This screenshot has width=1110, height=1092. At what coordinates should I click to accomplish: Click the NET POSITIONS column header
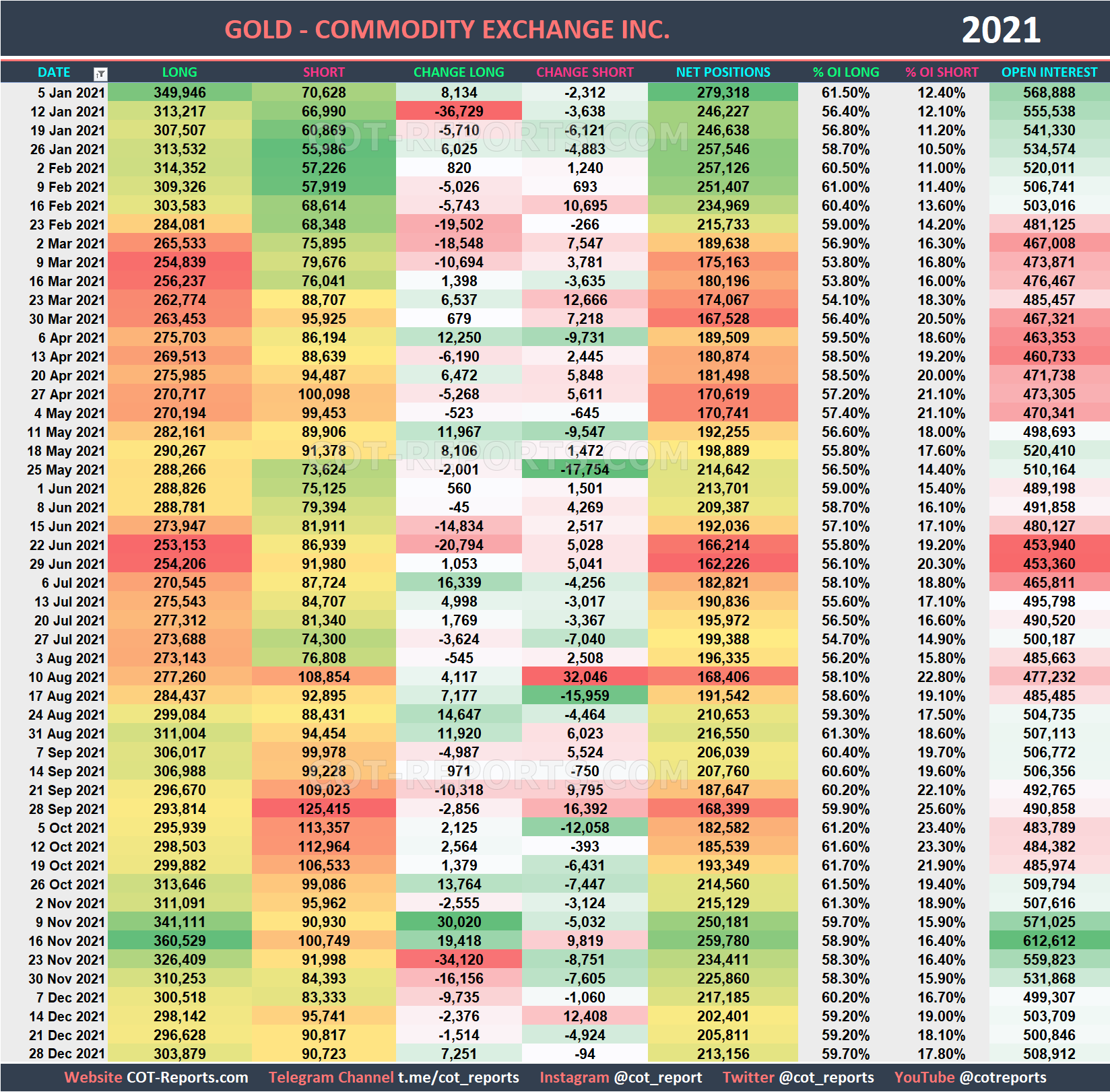point(723,72)
